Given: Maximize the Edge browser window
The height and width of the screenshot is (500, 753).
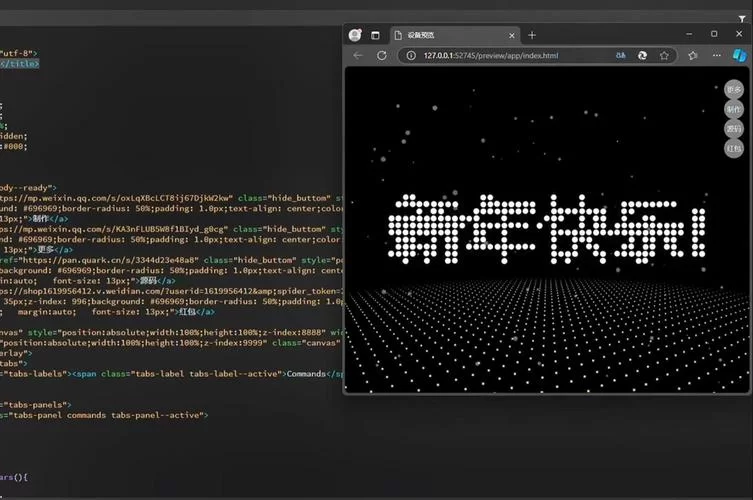Looking at the screenshot, I should [713, 34].
